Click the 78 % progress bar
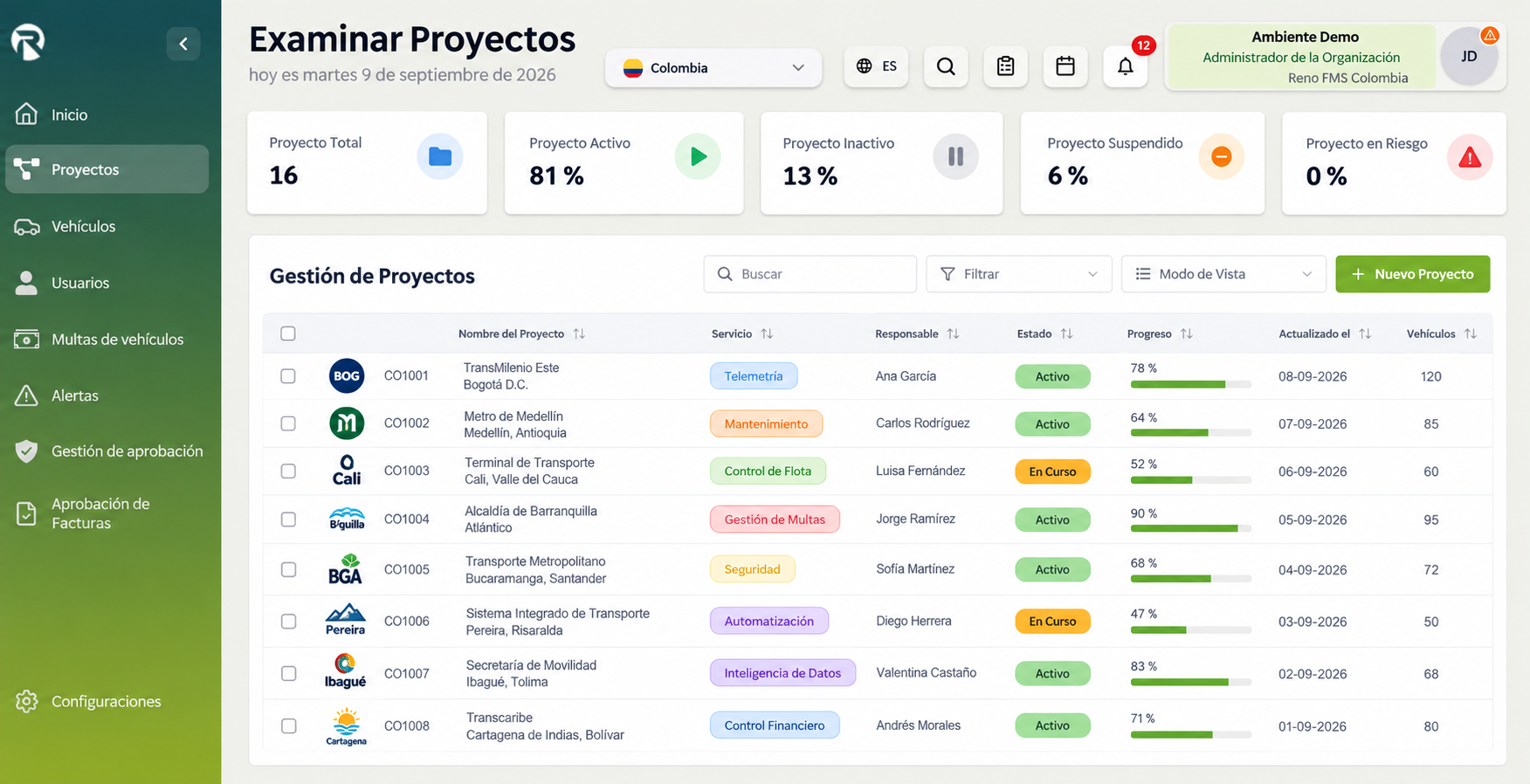Viewport: 1530px width, 784px height. [x=1191, y=384]
